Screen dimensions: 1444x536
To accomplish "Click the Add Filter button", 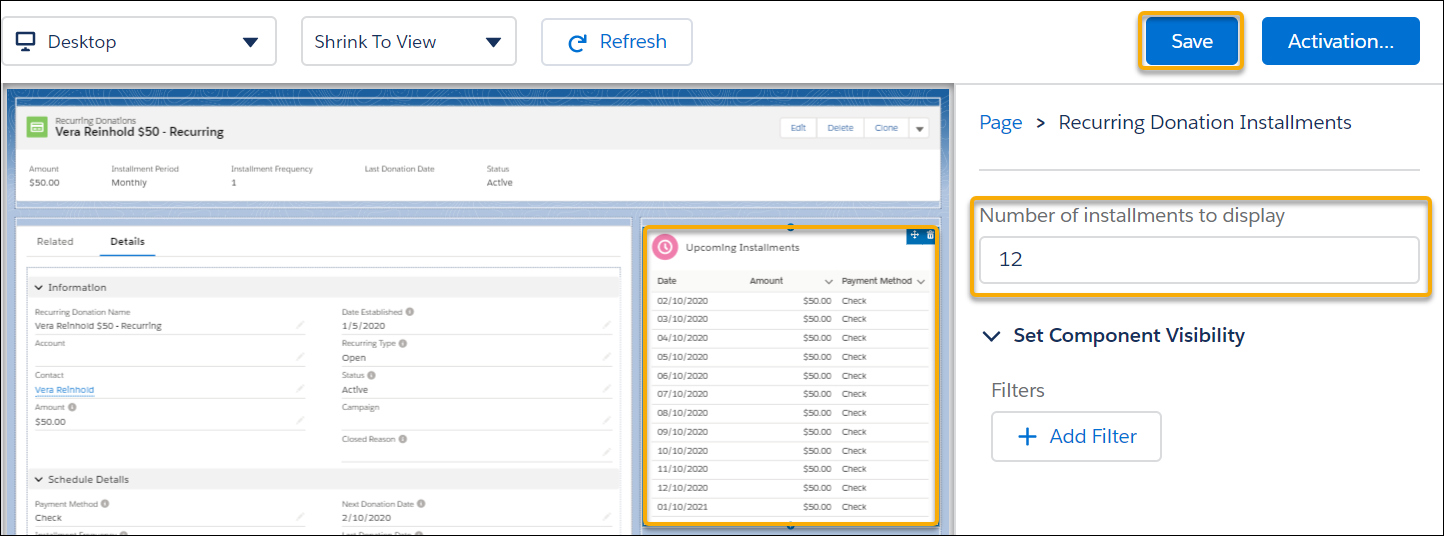I will 1076,437.
